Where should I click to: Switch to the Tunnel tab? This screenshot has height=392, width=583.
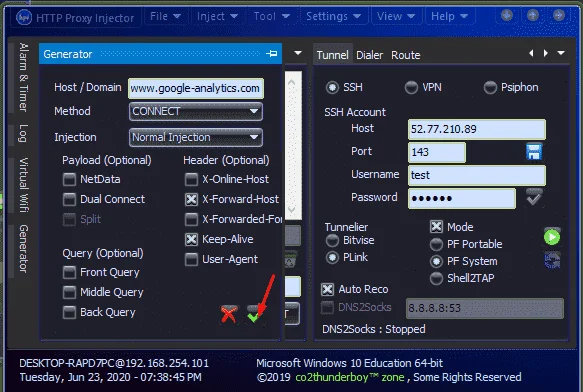tap(332, 55)
